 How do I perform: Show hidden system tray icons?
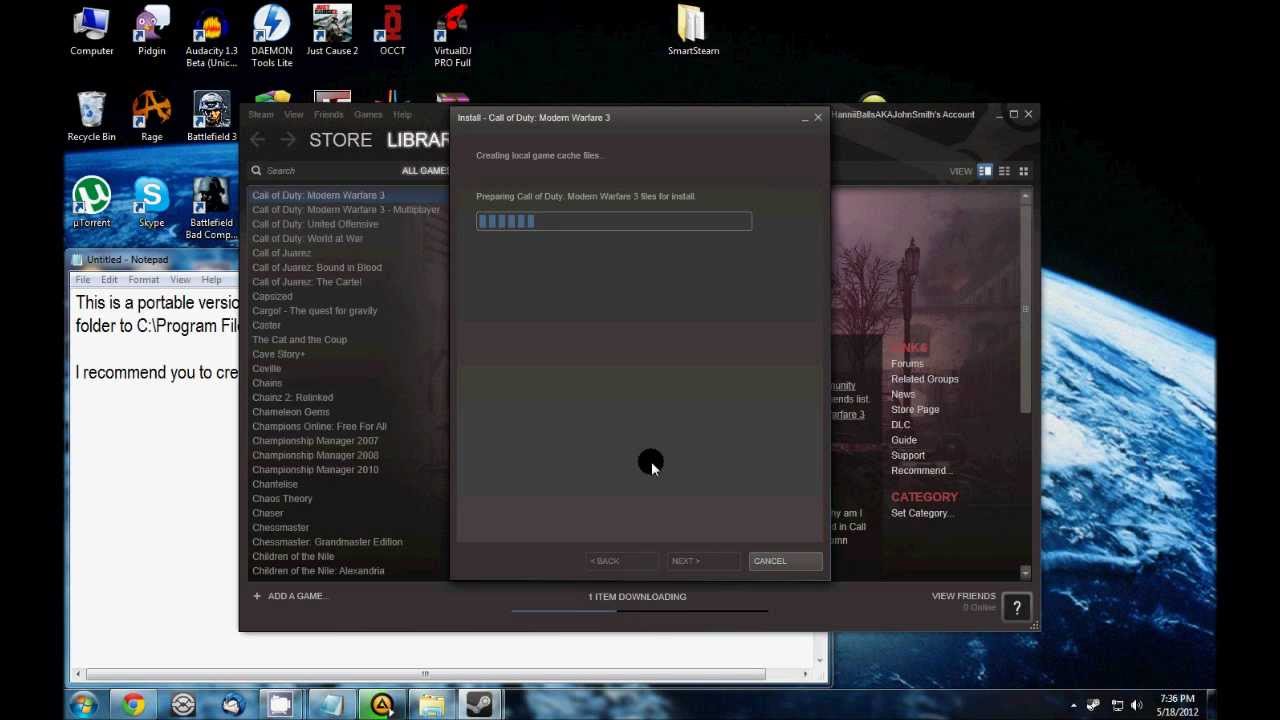point(1074,706)
